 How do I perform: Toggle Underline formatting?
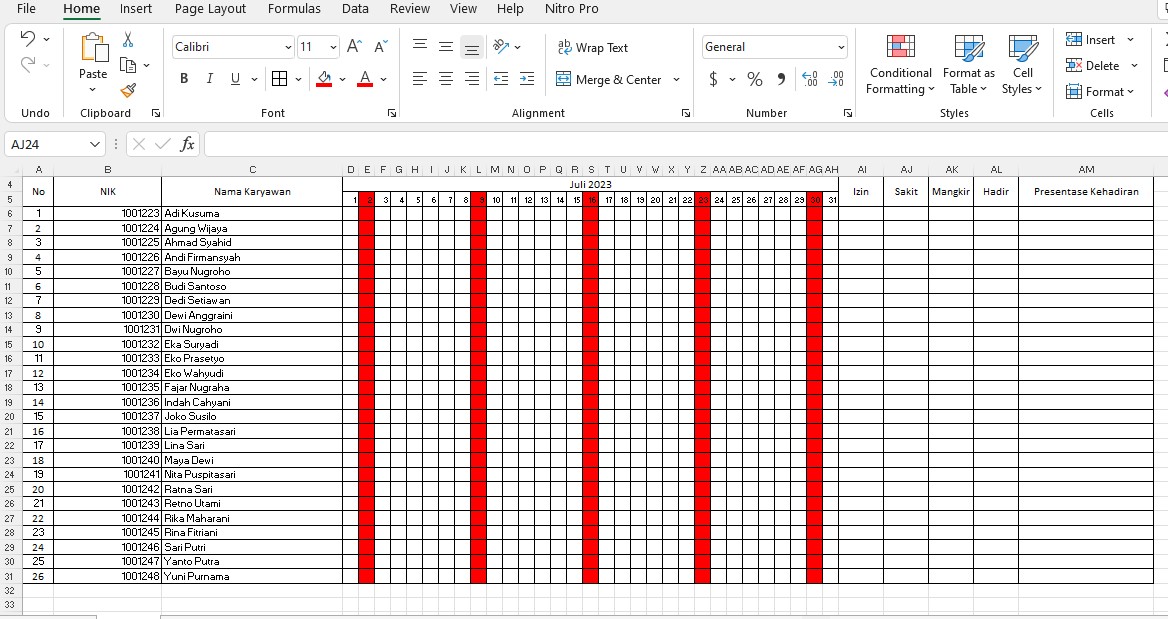coord(235,79)
